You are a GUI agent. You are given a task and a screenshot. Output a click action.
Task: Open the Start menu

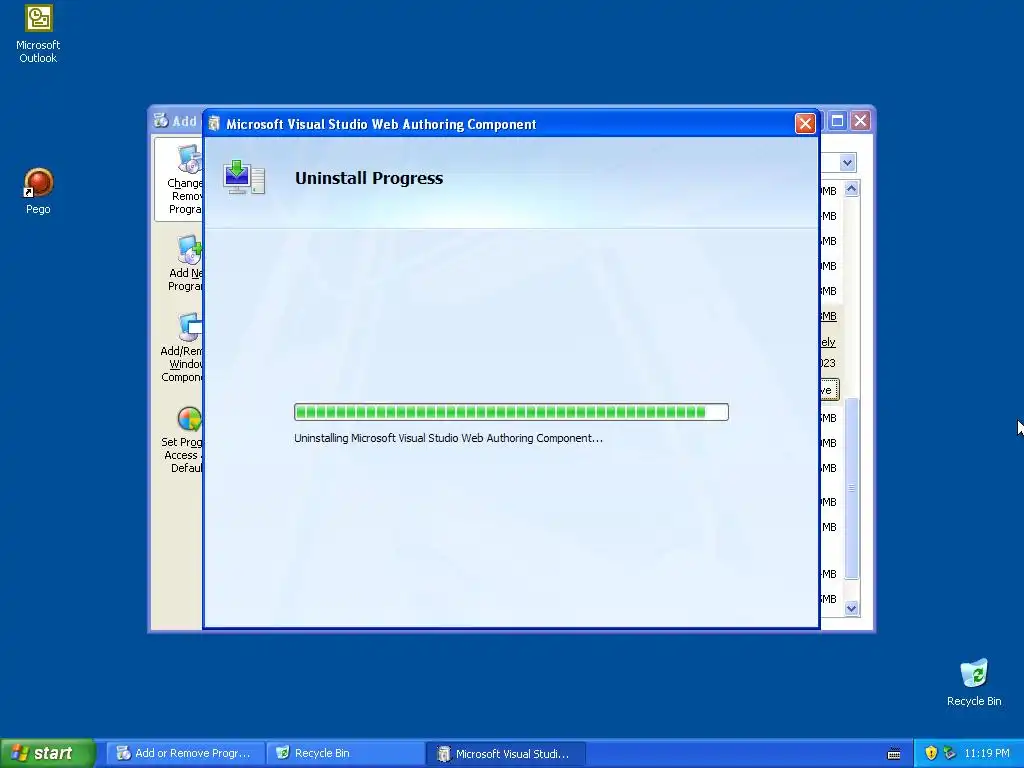pos(48,753)
